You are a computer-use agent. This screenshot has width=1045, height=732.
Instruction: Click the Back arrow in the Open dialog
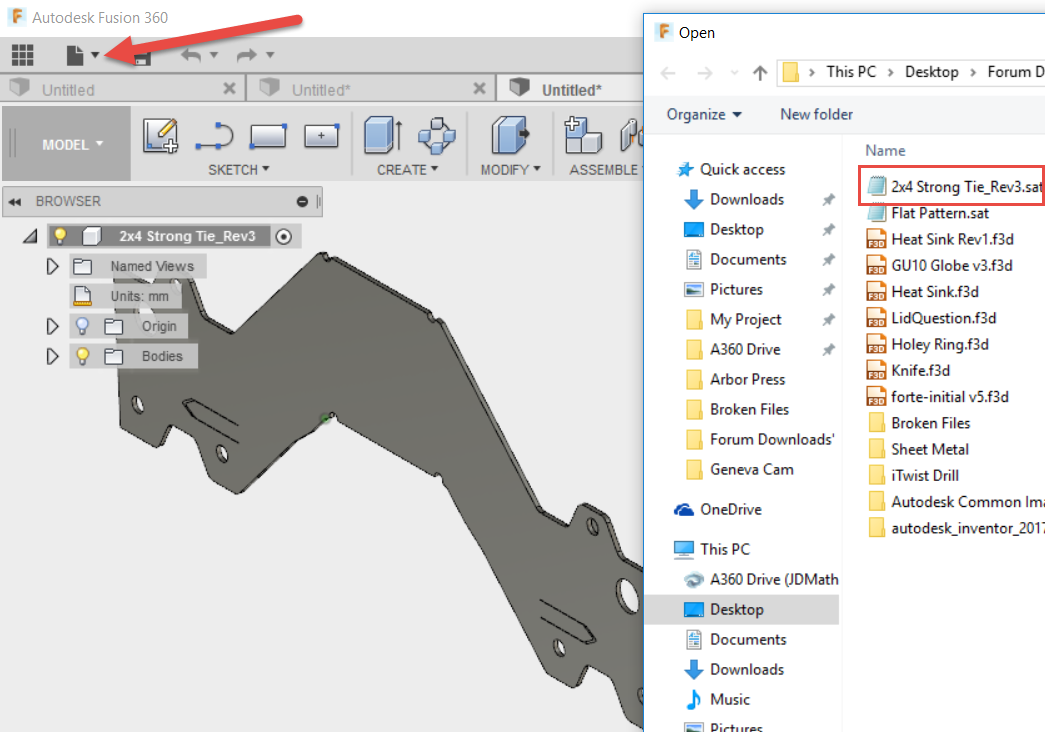point(668,73)
